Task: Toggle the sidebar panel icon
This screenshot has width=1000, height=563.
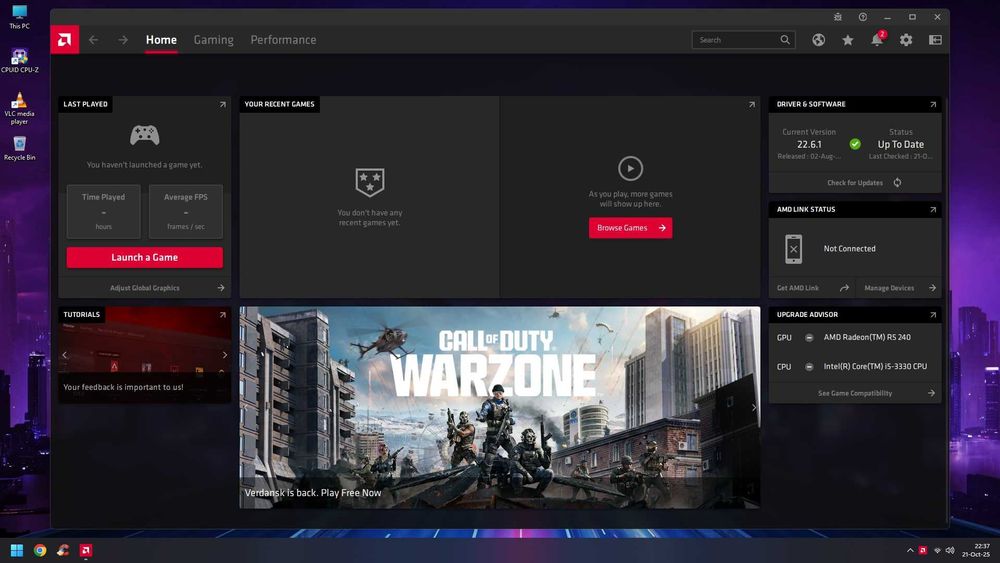Action: coord(935,40)
